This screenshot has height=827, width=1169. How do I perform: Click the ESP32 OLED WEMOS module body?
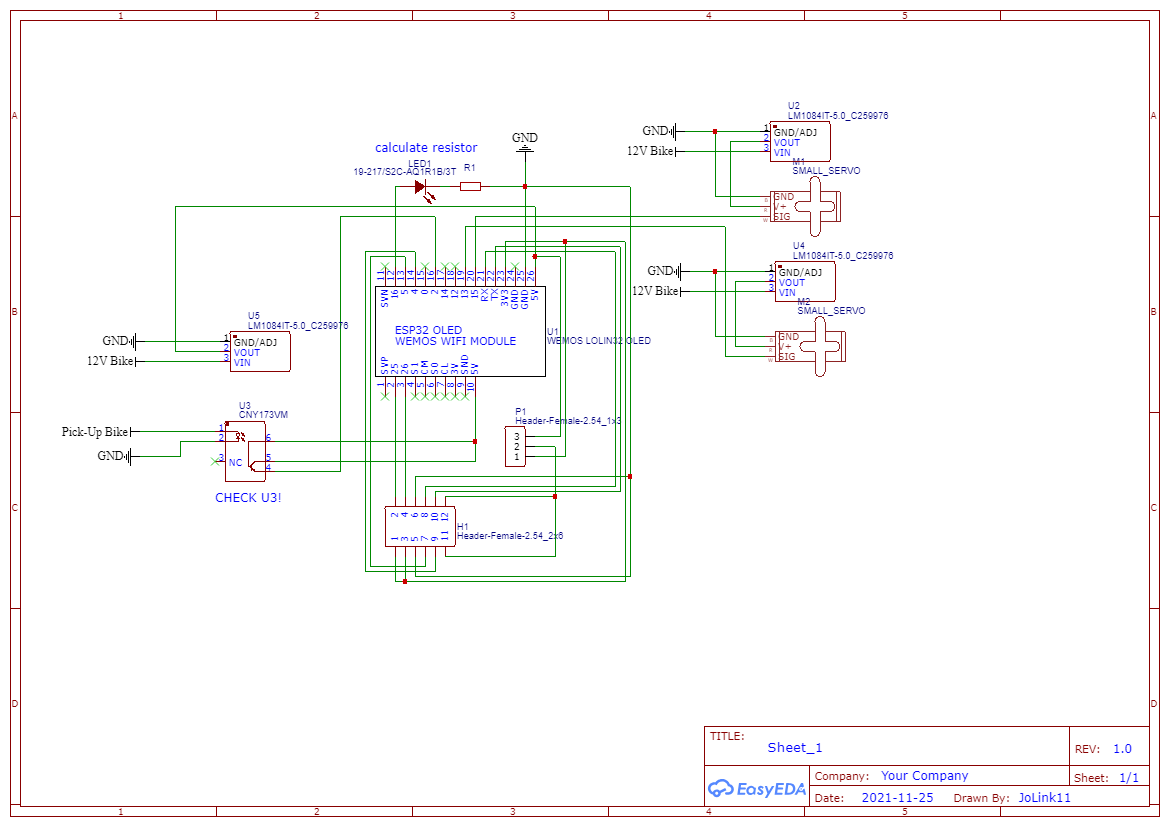pos(460,332)
